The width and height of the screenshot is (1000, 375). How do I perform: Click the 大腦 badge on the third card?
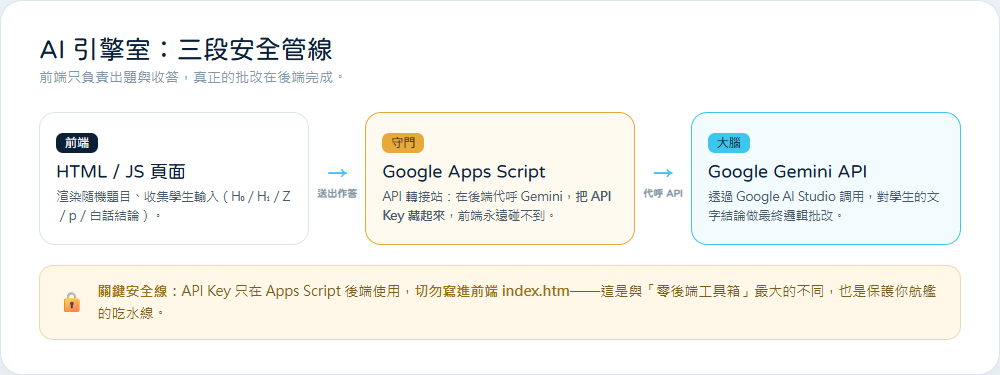[729, 143]
